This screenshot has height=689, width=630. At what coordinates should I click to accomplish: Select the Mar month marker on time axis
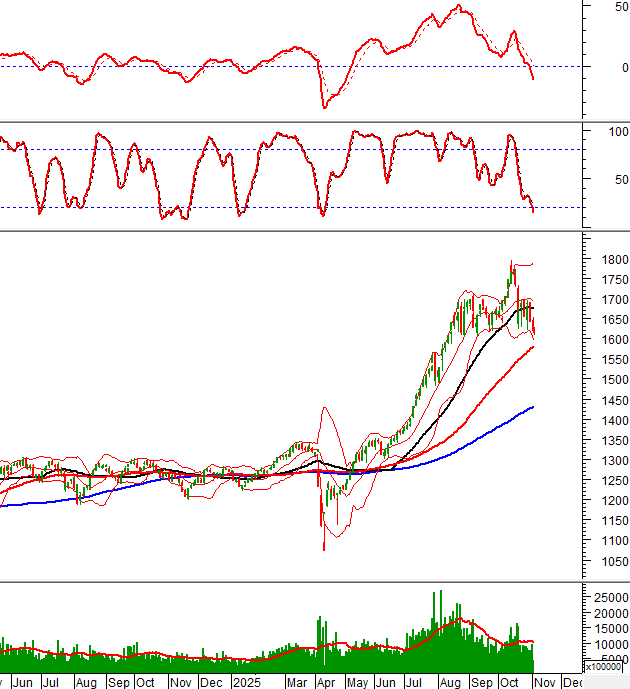click(297, 682)
